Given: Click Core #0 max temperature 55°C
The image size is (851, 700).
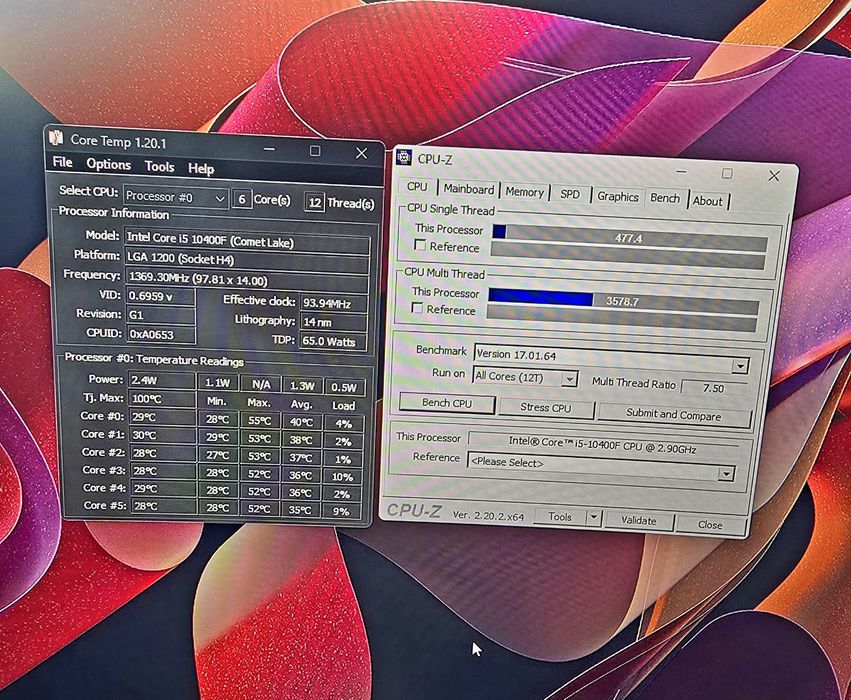Looking at the screenshot, I should point(260,421).
